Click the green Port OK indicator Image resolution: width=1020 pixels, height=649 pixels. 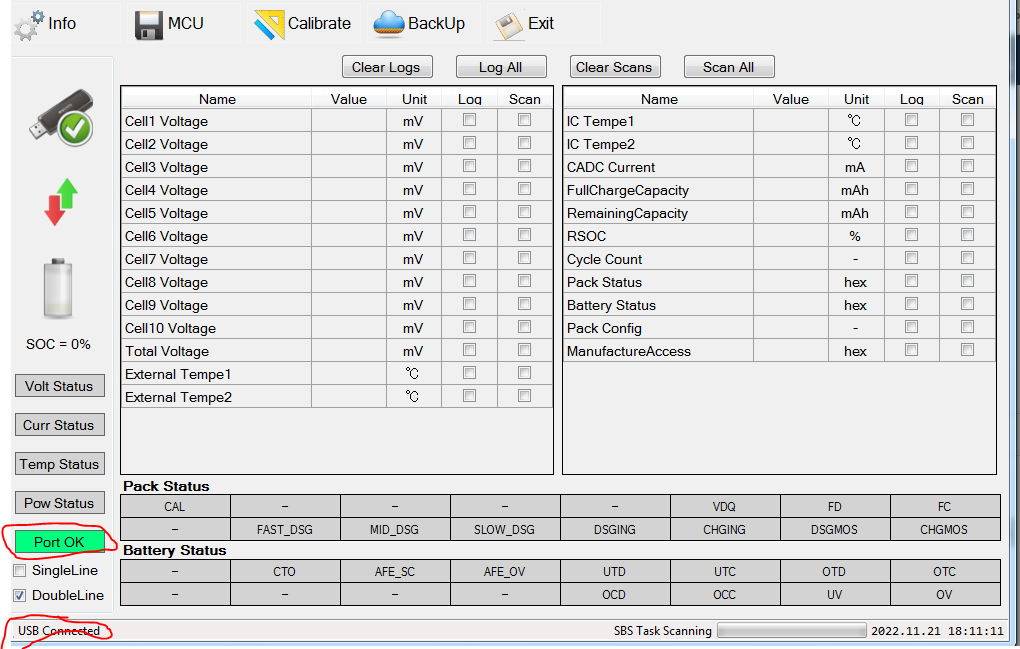(59, 542)
